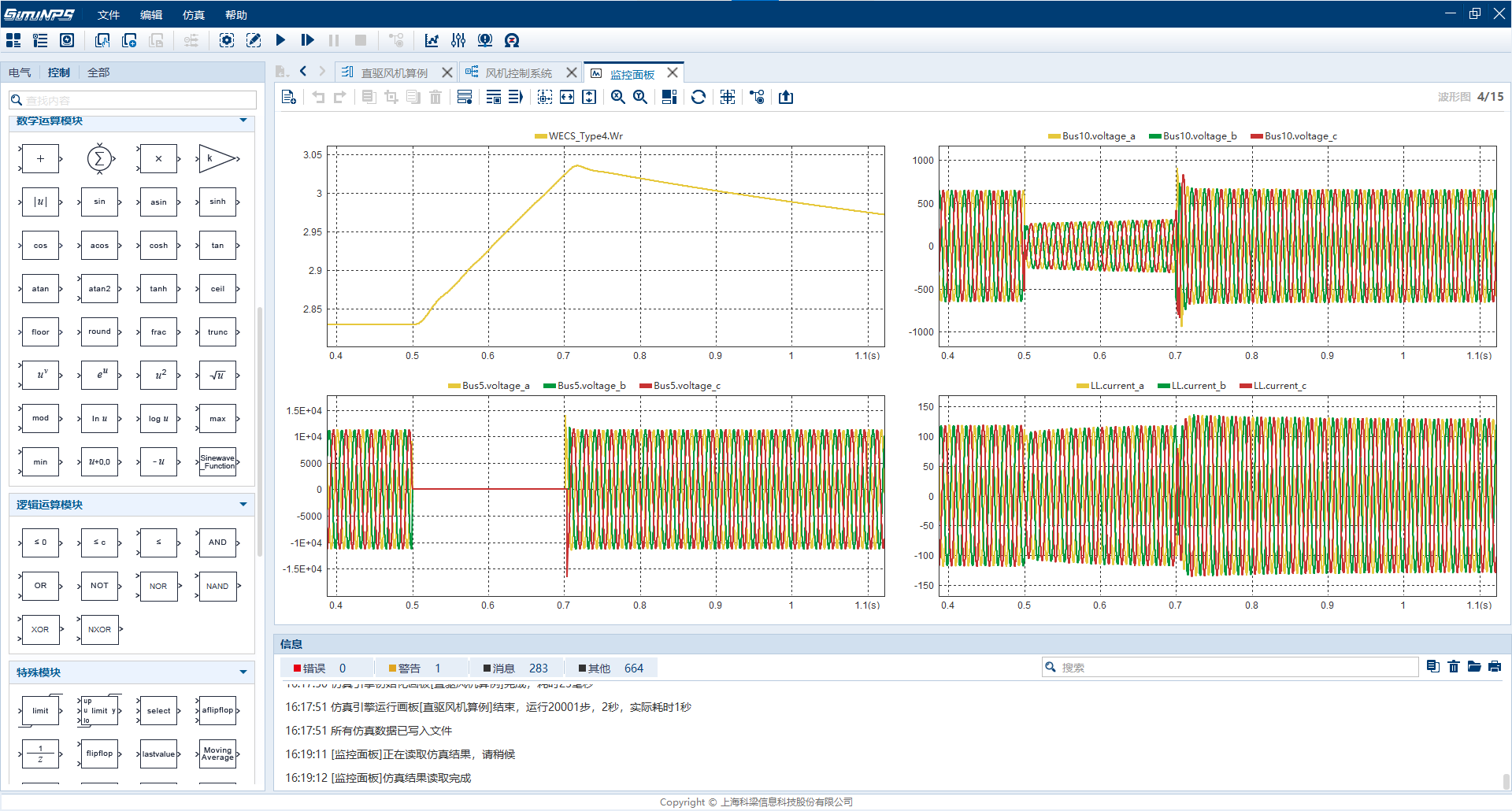Click the export upload icon in waveform toolbar
This screenshot has height=811, width=1512.
tap(786, 97)
